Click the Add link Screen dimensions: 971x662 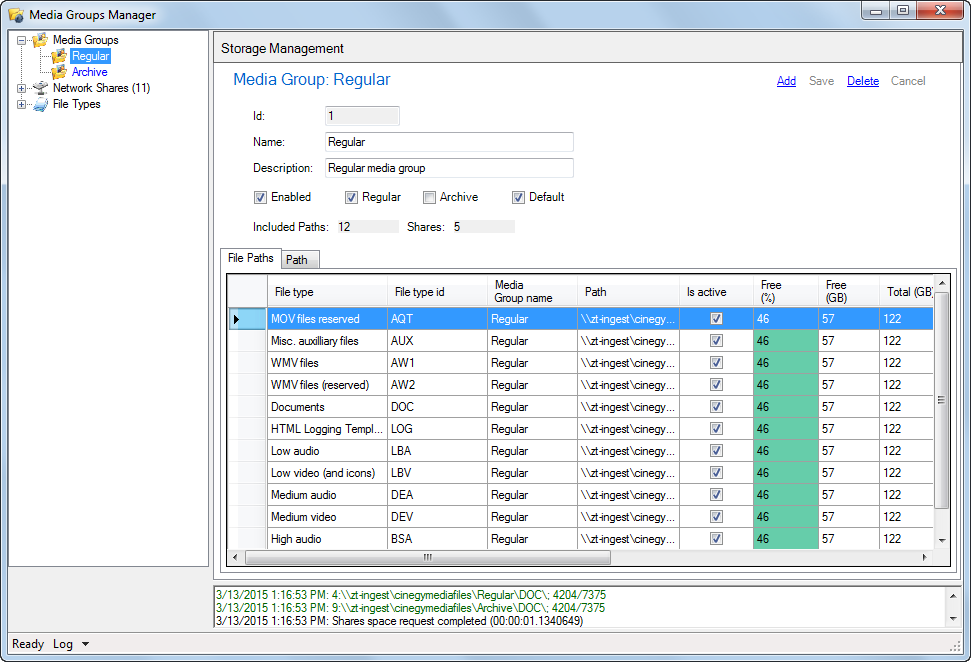pyautogui.click(x=786, y=81)
